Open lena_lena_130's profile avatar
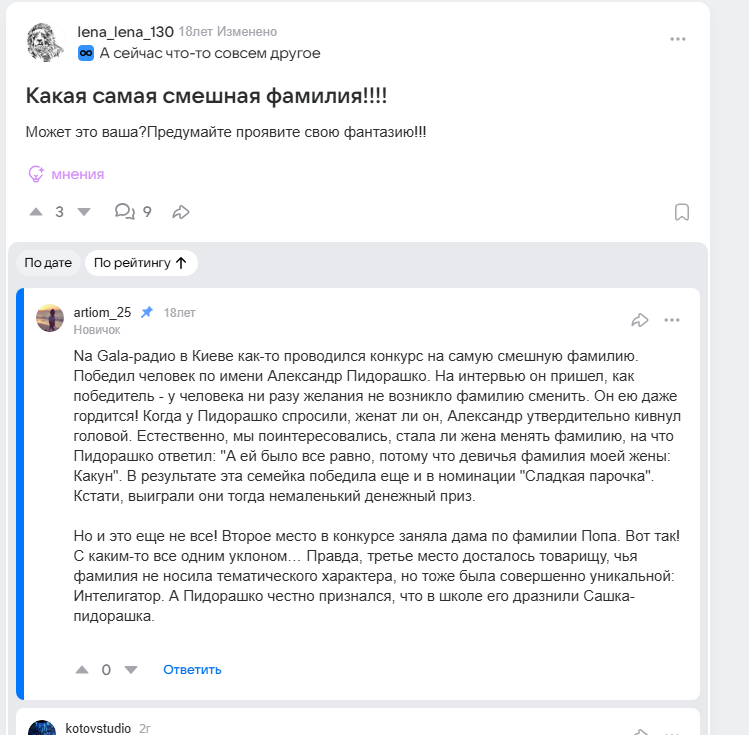The width and height of the screenshot is (749, 735). 46,42
